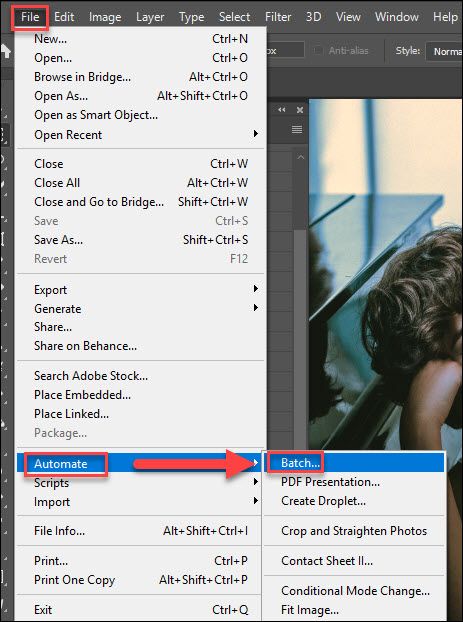Close the panel with X icon
Screen dimensions: 463x622
300,110
